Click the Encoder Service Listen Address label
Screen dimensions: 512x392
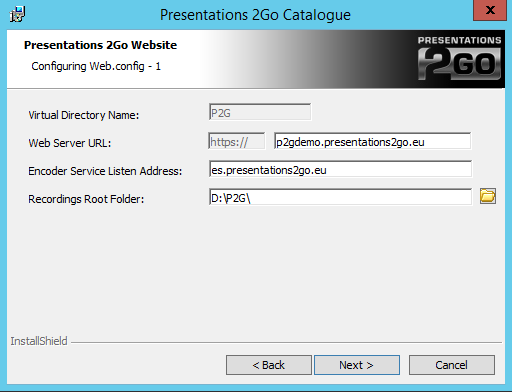click(x=105, y=171)
